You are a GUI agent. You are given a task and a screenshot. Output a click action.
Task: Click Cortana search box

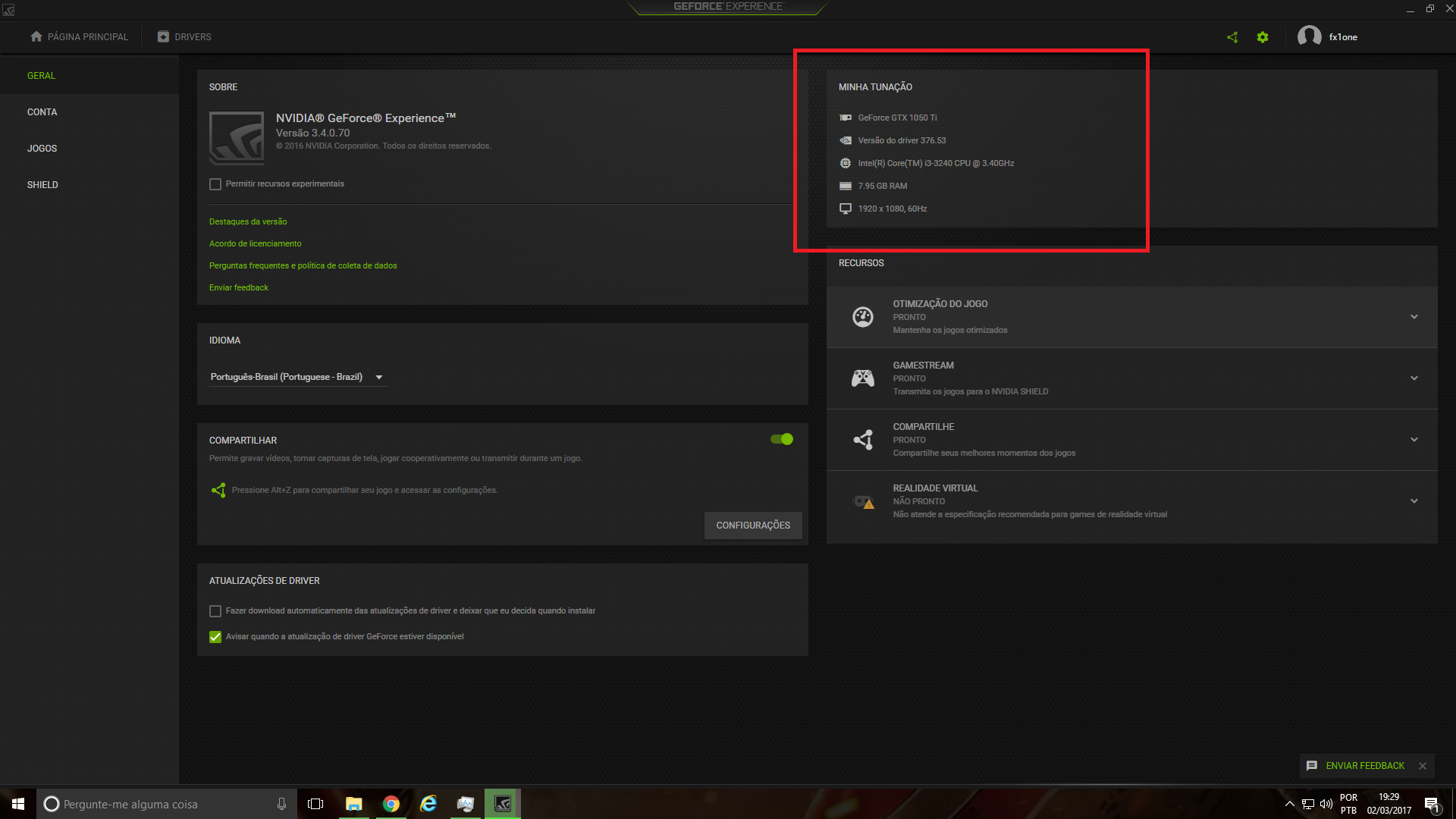pyautogui.click(x=166, y=804)
